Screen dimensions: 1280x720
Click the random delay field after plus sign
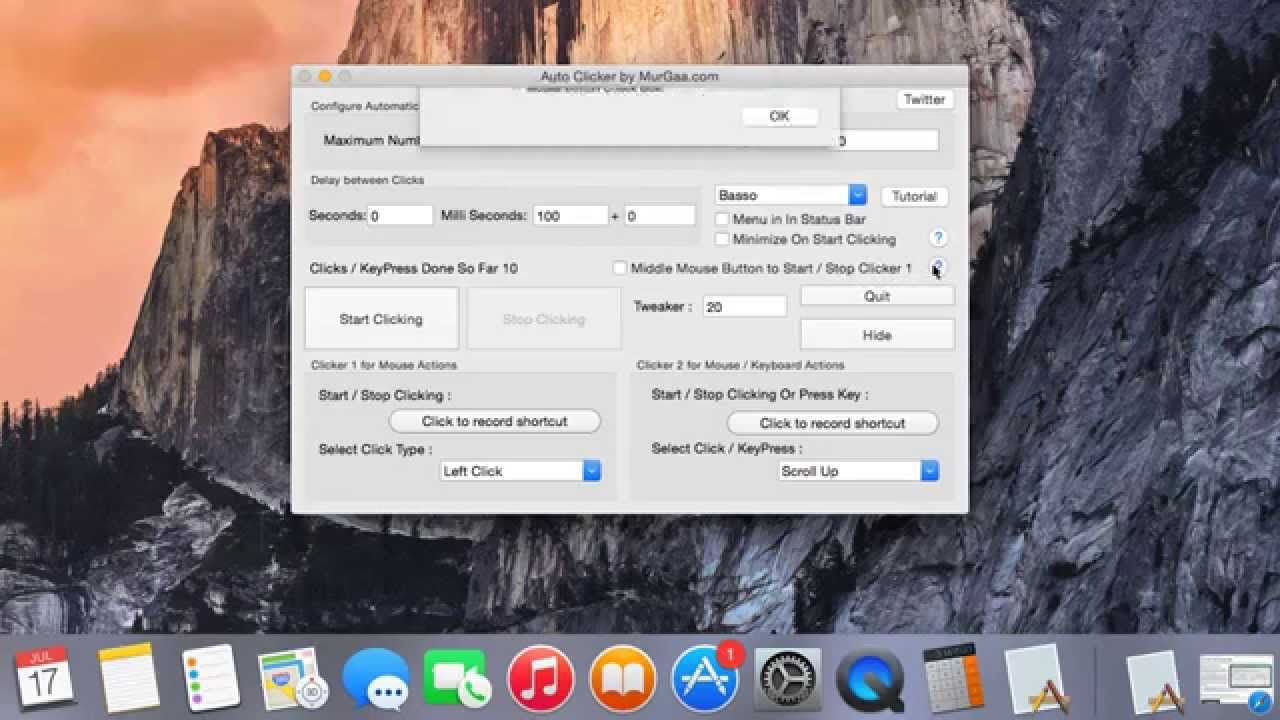point(659,215)
